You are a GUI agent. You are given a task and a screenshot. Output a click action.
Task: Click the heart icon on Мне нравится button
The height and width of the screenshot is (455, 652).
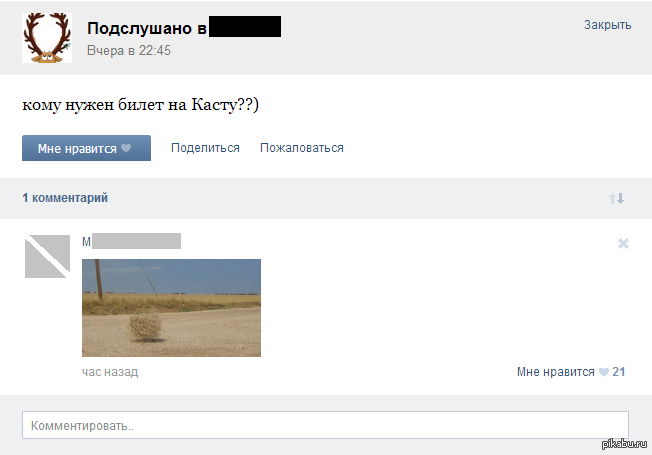click(x=126, y=148)
